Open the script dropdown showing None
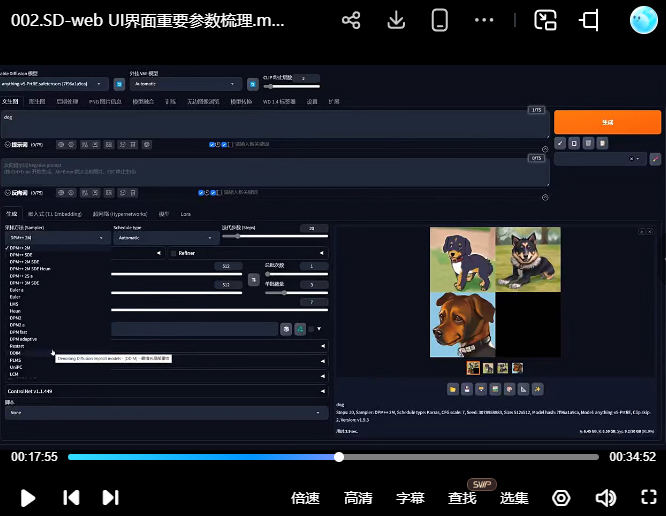 (165, 412)
